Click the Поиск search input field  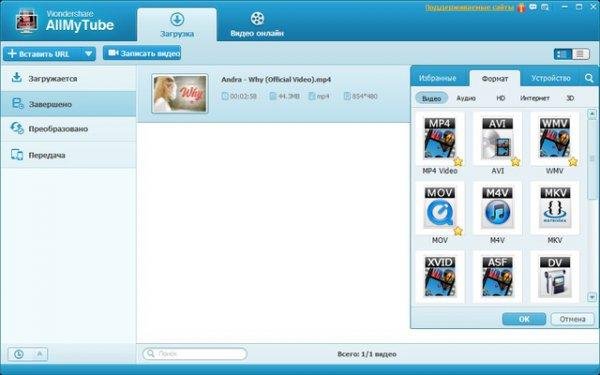coord(195,354)
